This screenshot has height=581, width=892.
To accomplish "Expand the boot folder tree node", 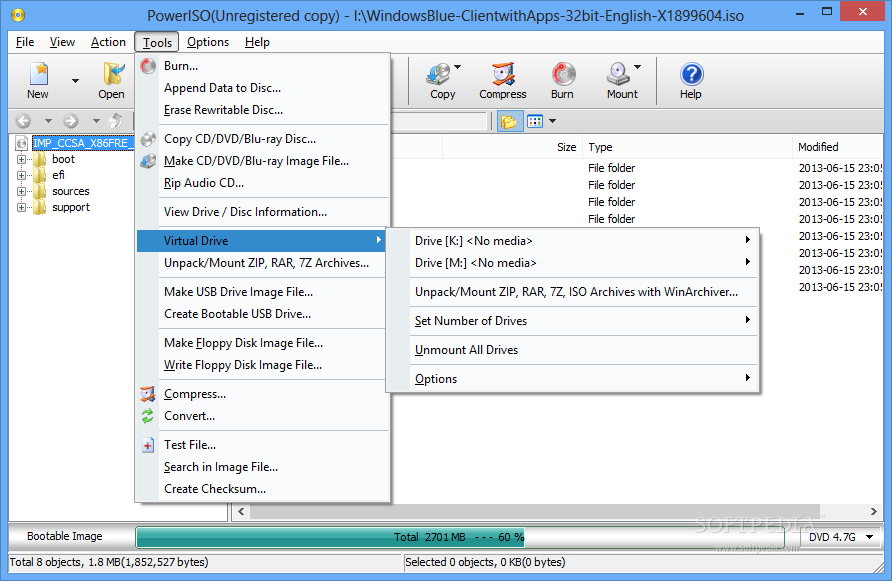I will point(22,159).
